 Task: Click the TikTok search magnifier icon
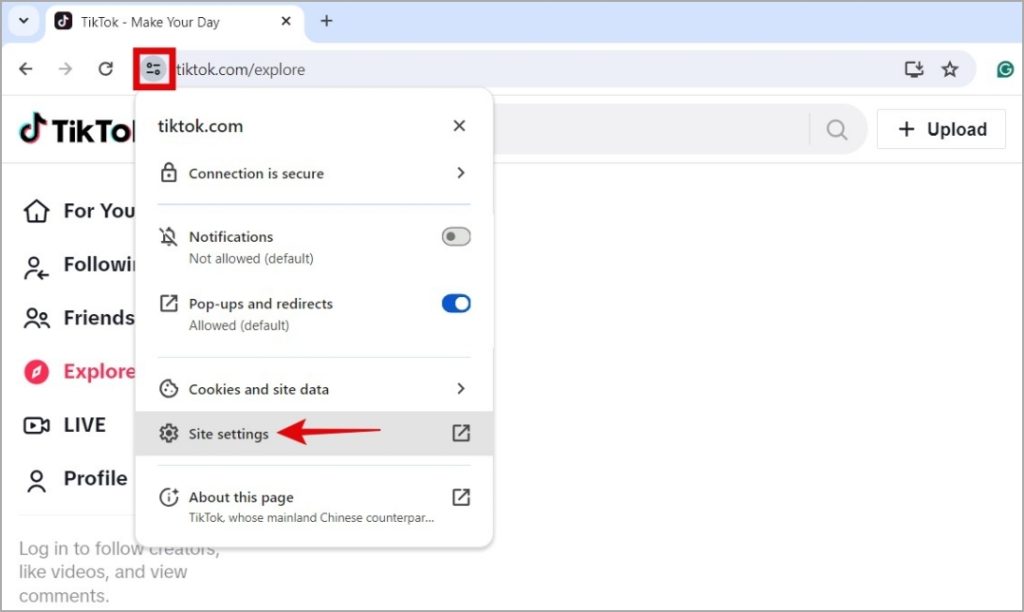837,129
